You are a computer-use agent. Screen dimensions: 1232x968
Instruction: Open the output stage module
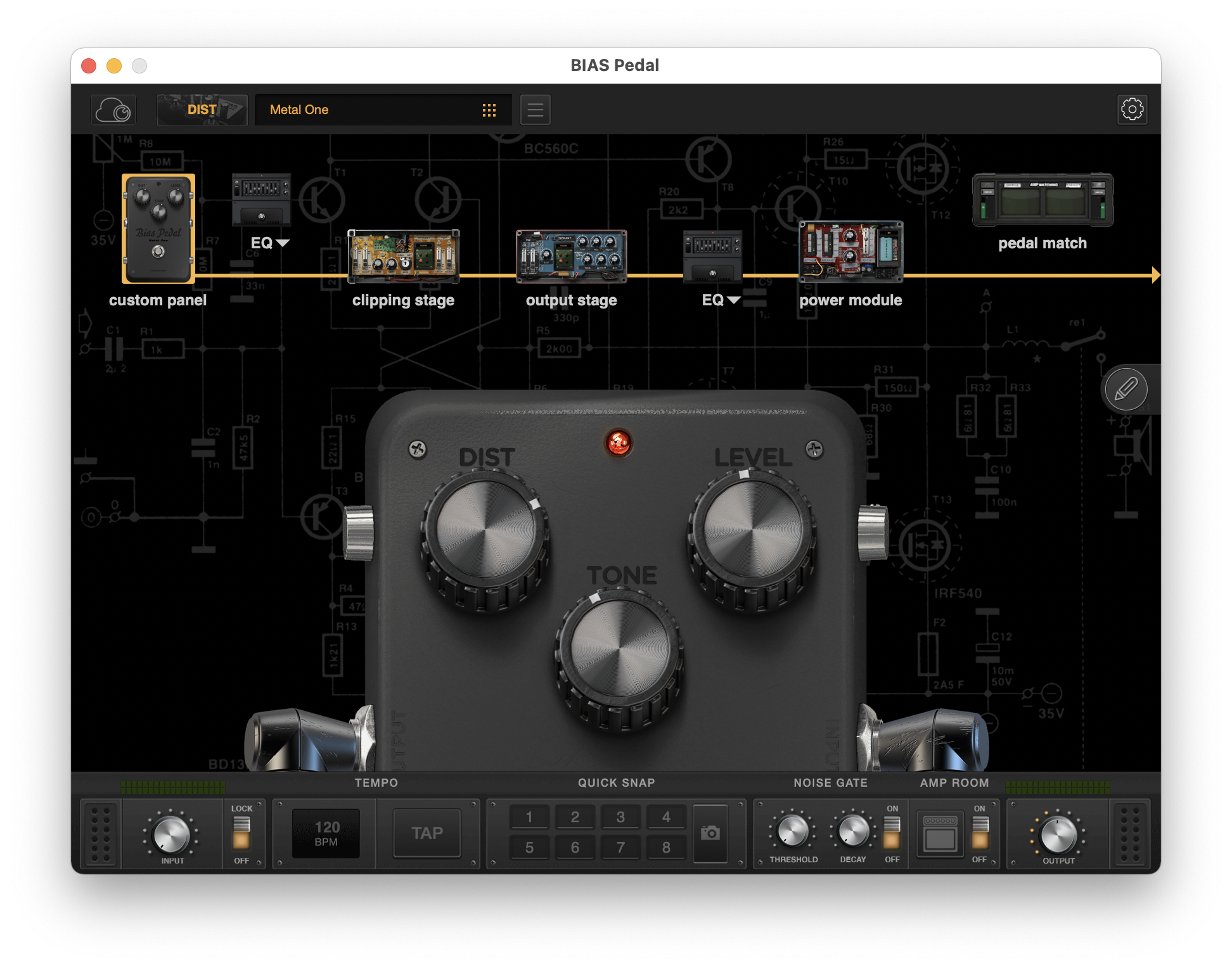point(571,256)
